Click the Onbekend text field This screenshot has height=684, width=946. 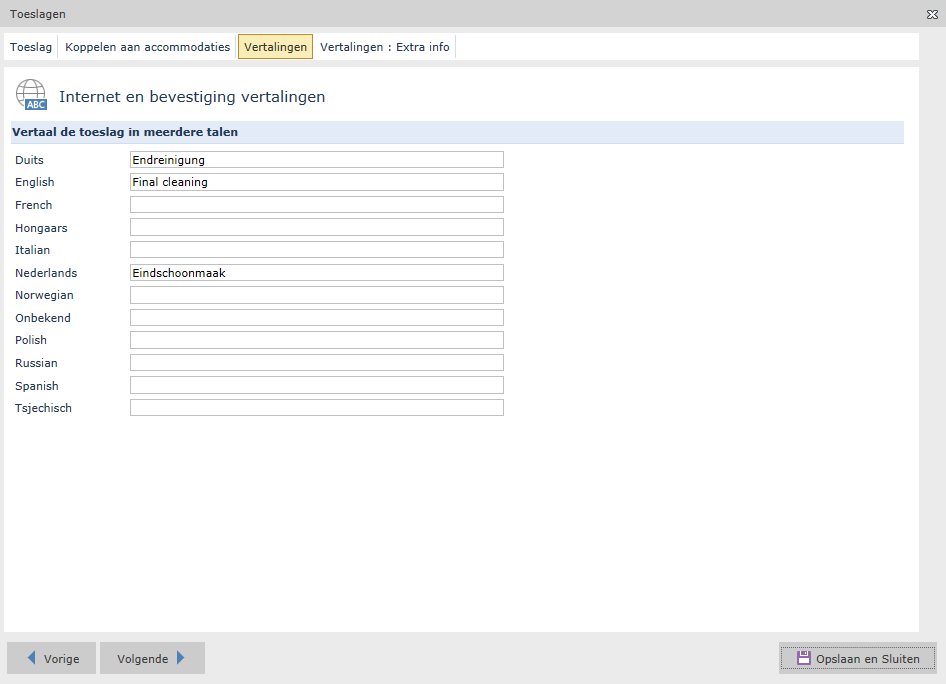316,317
